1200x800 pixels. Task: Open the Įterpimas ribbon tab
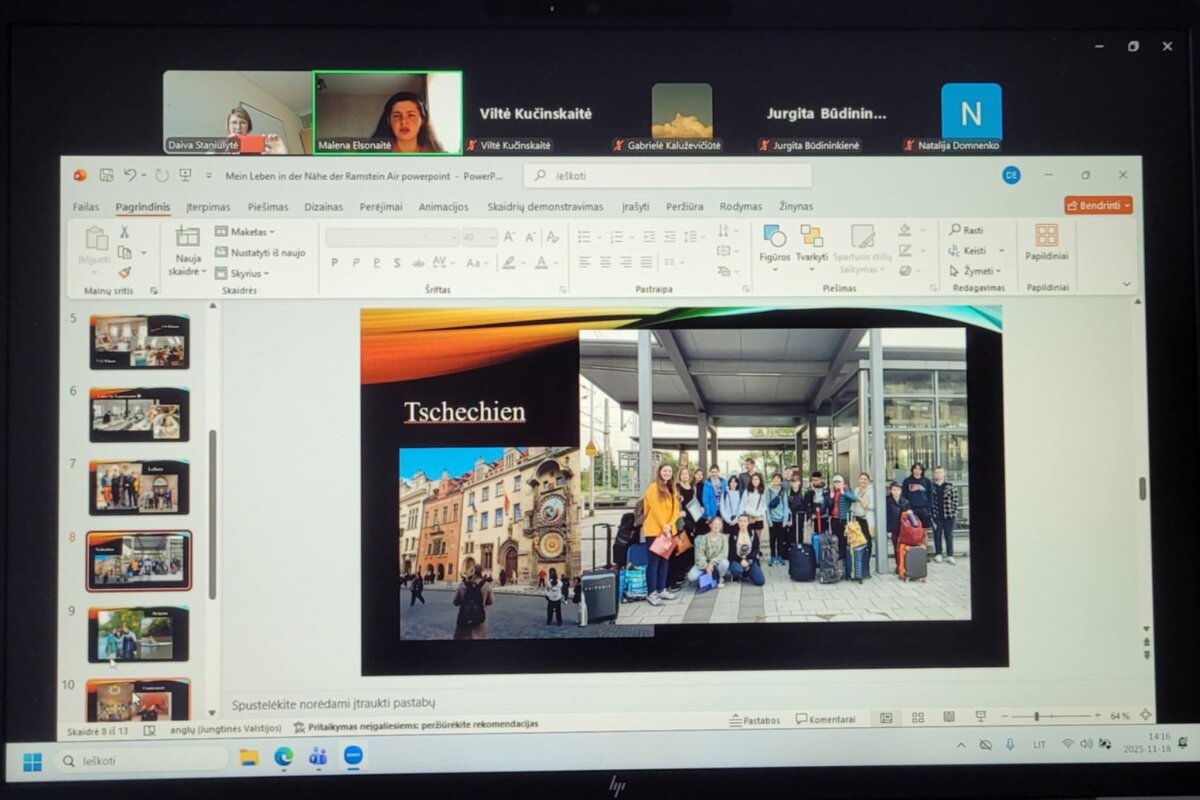coord(208,207)
